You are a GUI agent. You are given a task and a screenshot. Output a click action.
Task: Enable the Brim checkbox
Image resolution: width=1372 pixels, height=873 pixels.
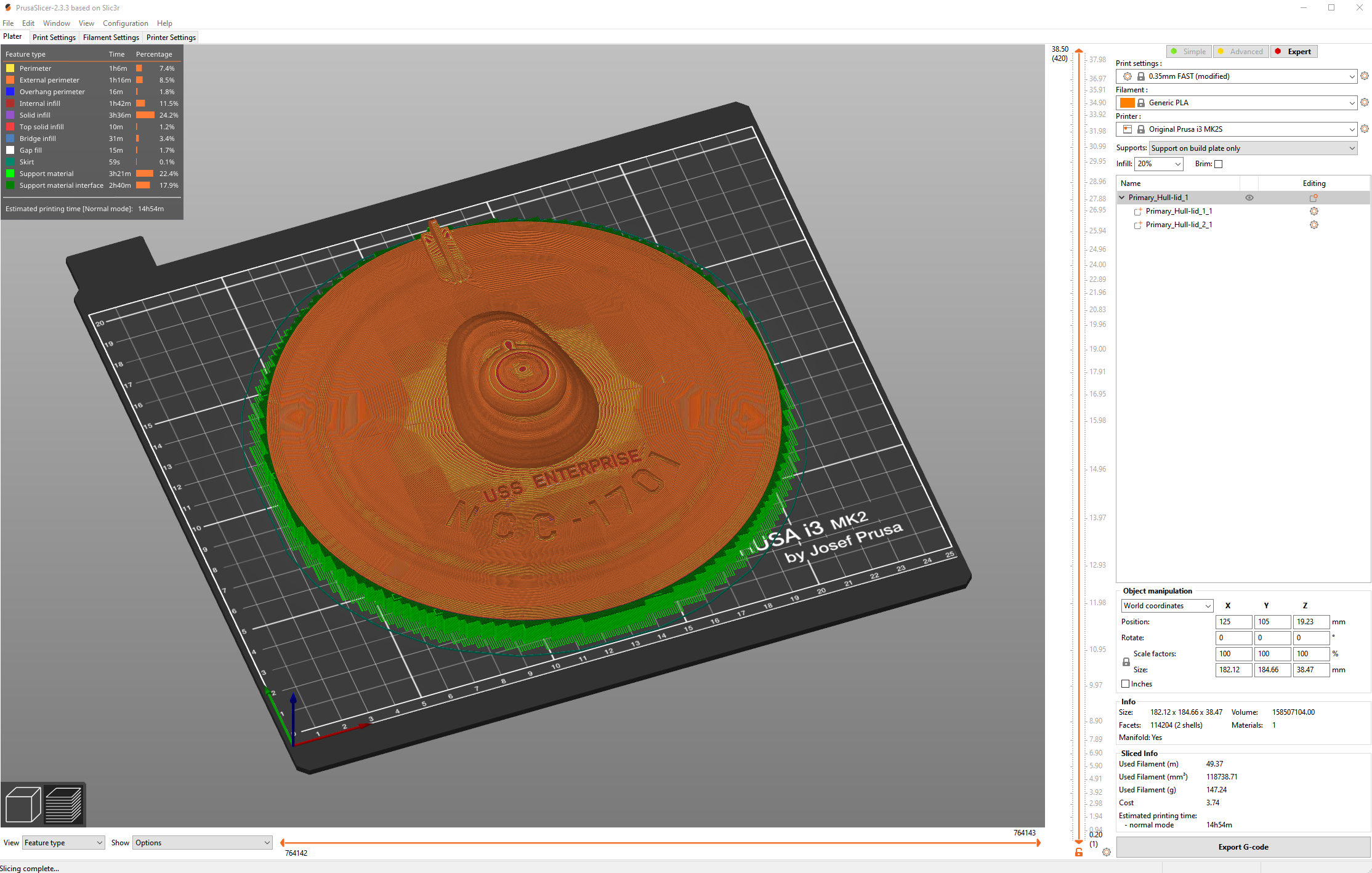(1218, 164)
